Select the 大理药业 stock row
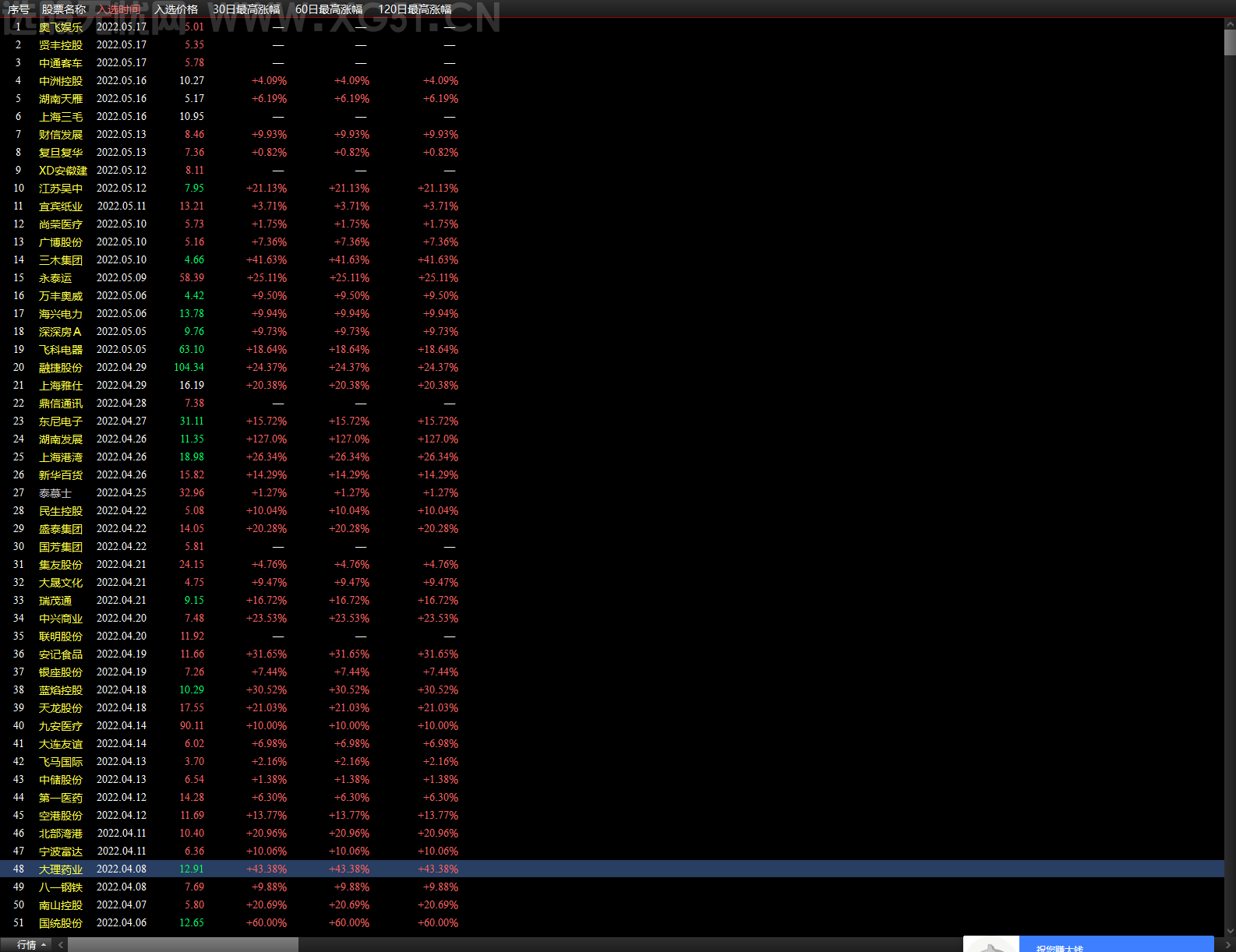The image size is (1236, 952). point(612,869)
